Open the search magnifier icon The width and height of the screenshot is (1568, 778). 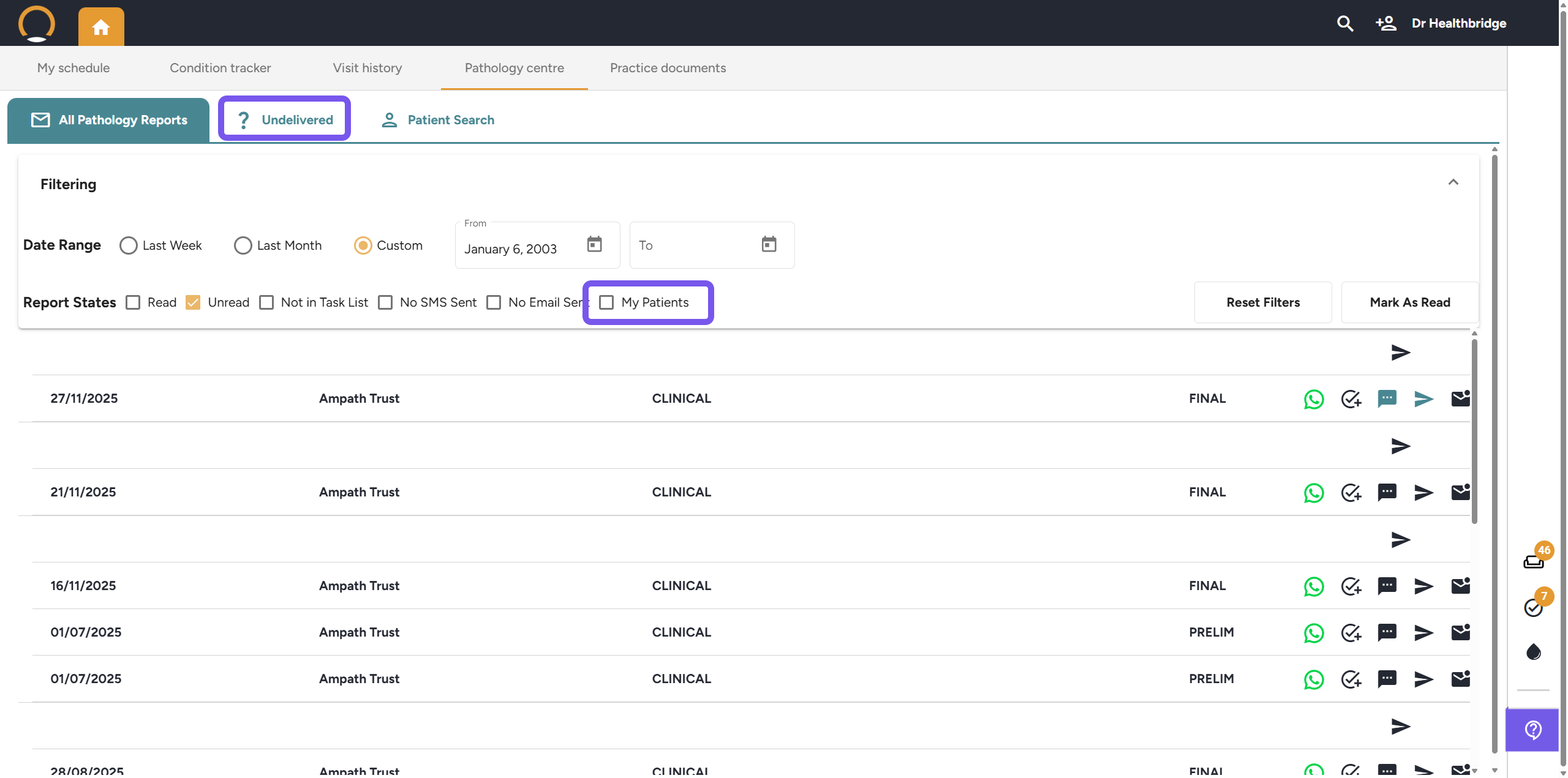(1344, 23)
